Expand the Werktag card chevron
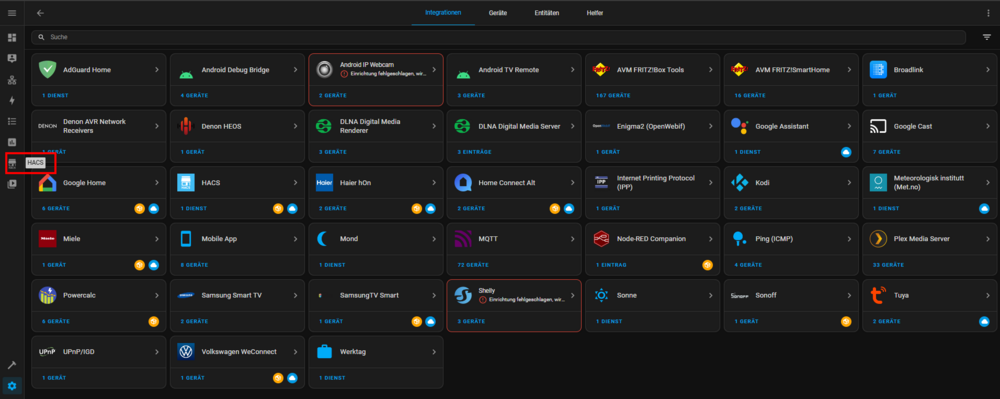The width and height of the screenshot is (1000, 399). click(x=434, y=352)
